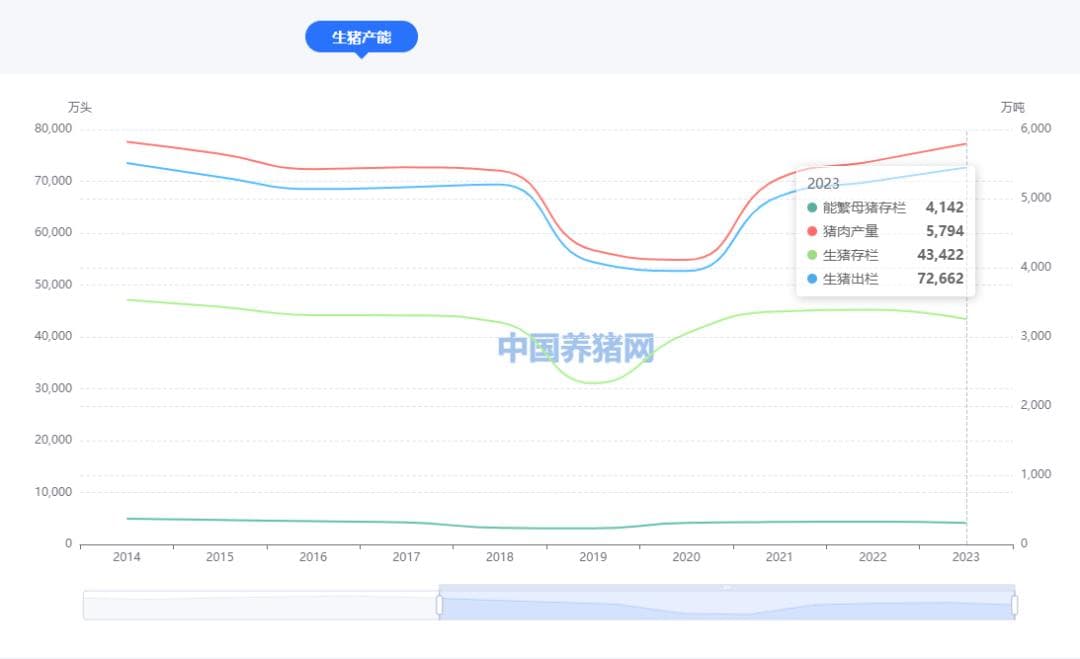Click the blue dot beside 生猪出栏

tap(812, 279)
